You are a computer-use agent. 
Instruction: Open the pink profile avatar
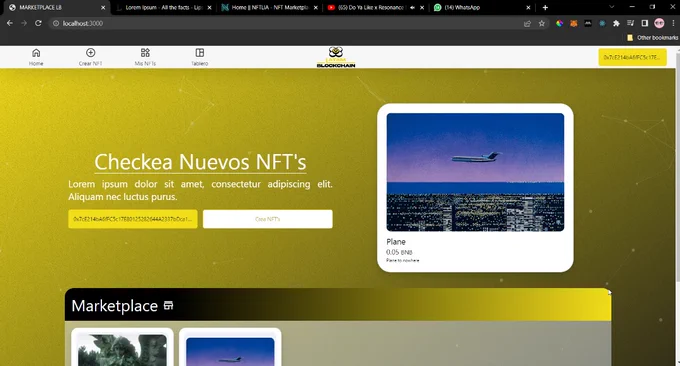click(659, 23)
